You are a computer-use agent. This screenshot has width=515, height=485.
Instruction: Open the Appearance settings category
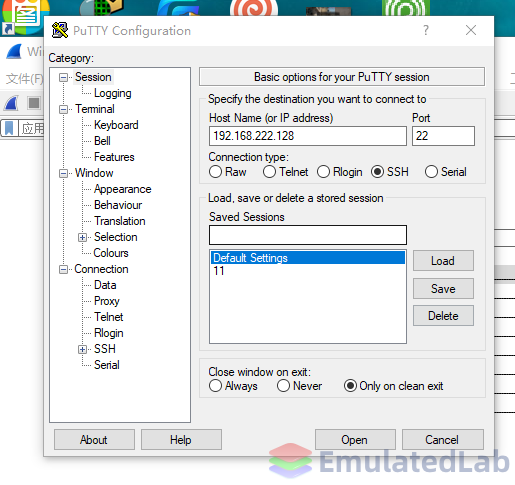(123, 189)
